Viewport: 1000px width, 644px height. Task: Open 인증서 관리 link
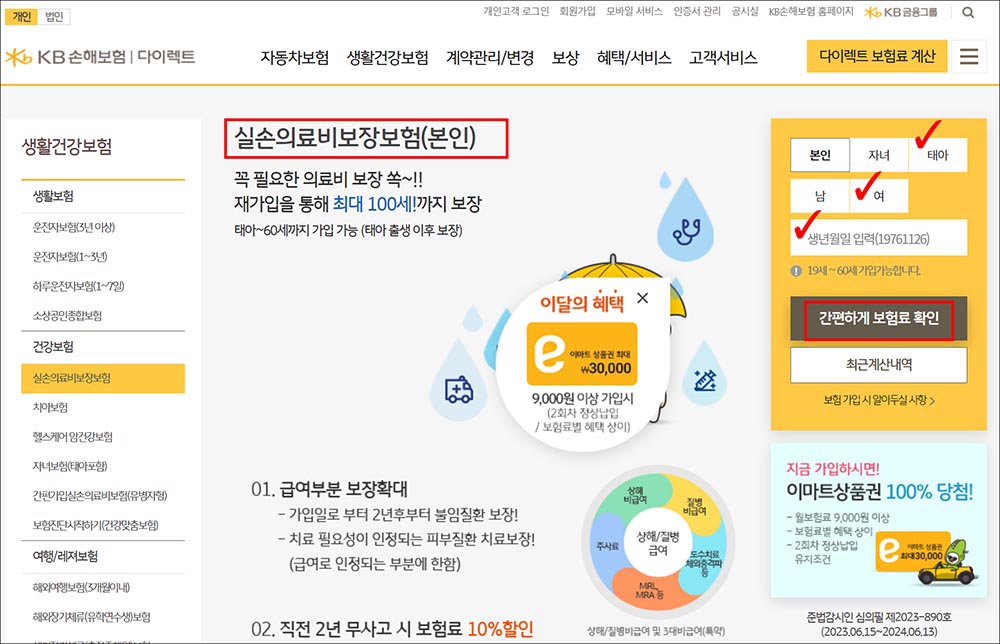[x=696, y=11]
